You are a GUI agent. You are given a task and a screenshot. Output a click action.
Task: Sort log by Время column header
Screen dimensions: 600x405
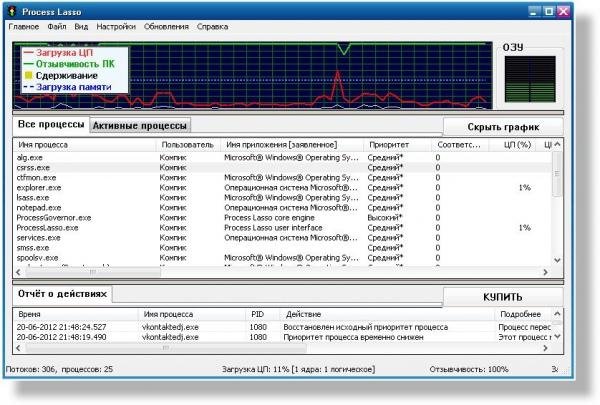(x=75, y=314)
